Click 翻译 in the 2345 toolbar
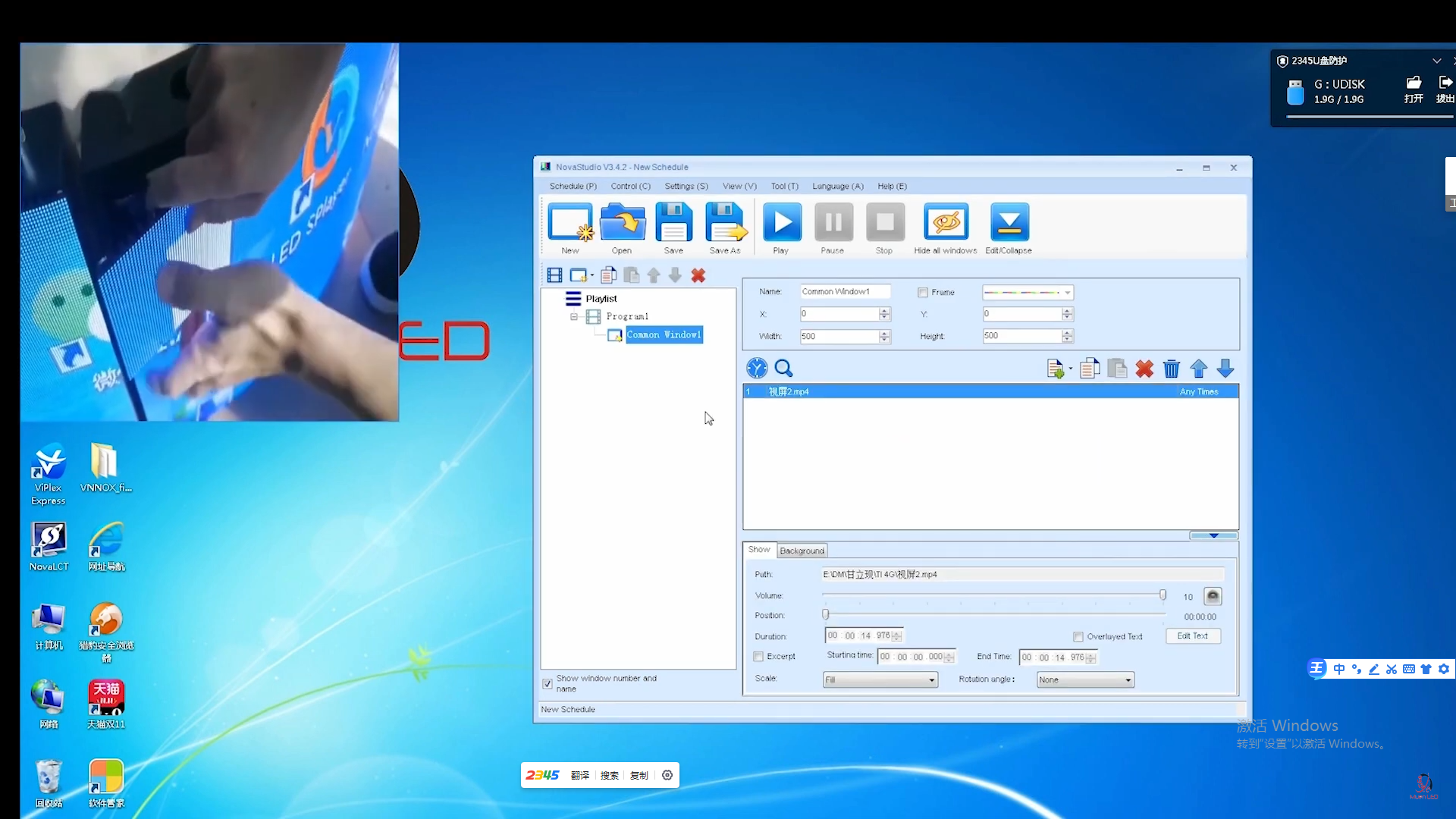This screenshot has width=1456, height=819. tap(580, 775)
